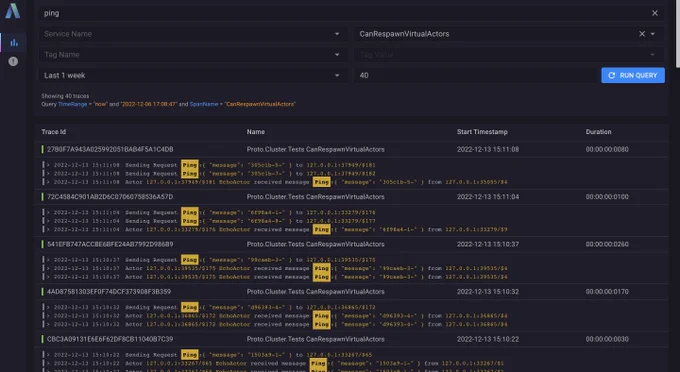680x372 pixels.
Task: Click timestamp 2022-12-13 15:11:08 in first row
Action: pyautogui.click(x=488, y=149)
